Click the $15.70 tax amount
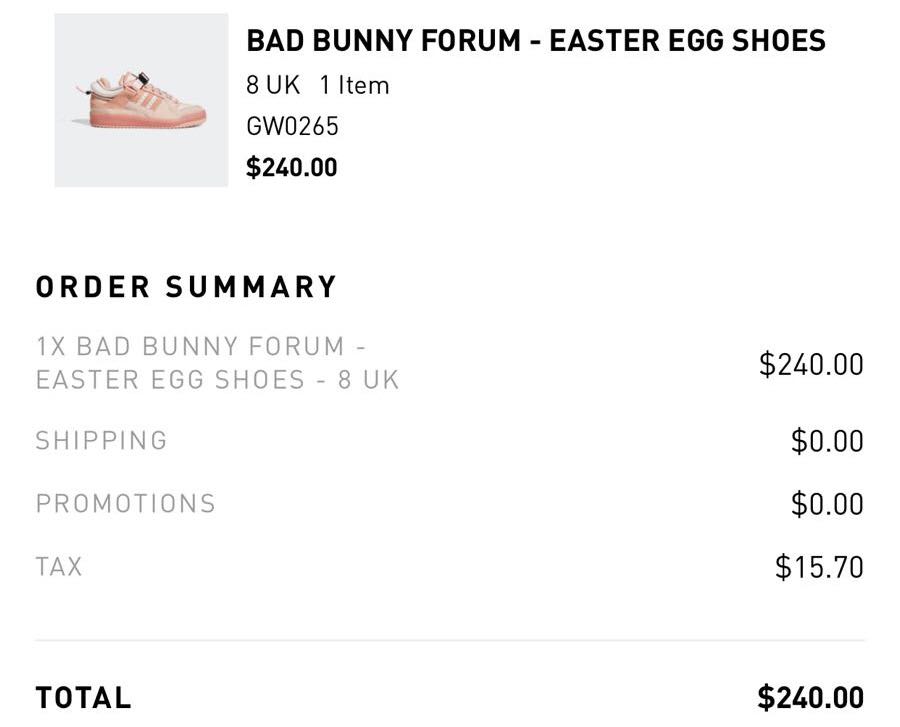The image size is (900, 727). point(819,567)
